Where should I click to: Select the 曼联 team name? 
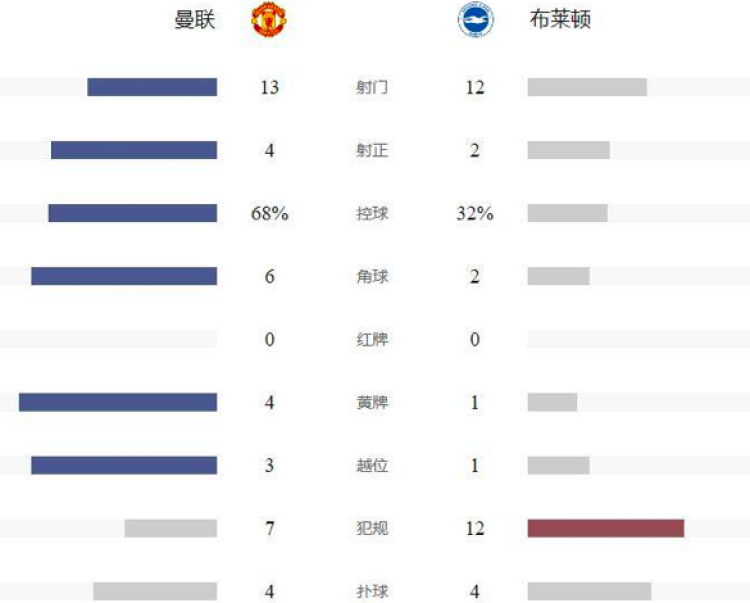coord(195,20)
